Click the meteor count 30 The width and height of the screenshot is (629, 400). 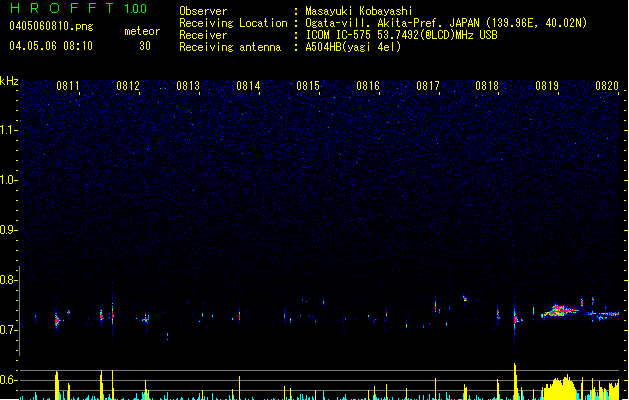pos(145,46)
